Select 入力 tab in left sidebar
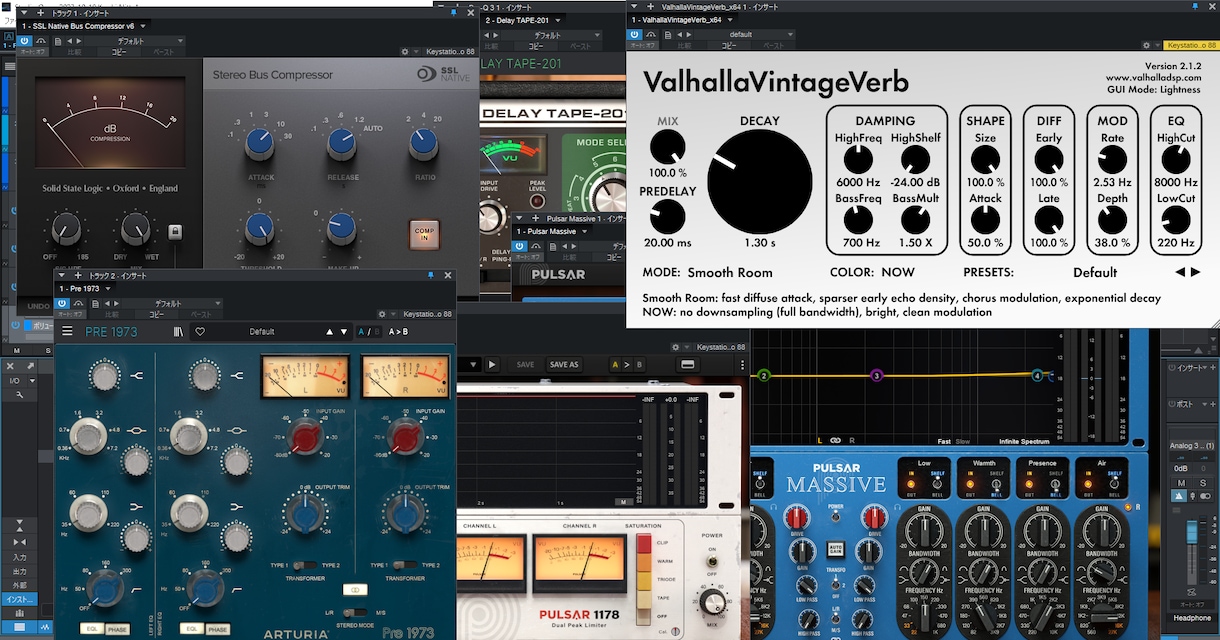This screenshot has height=640, width=1220. 19,557
